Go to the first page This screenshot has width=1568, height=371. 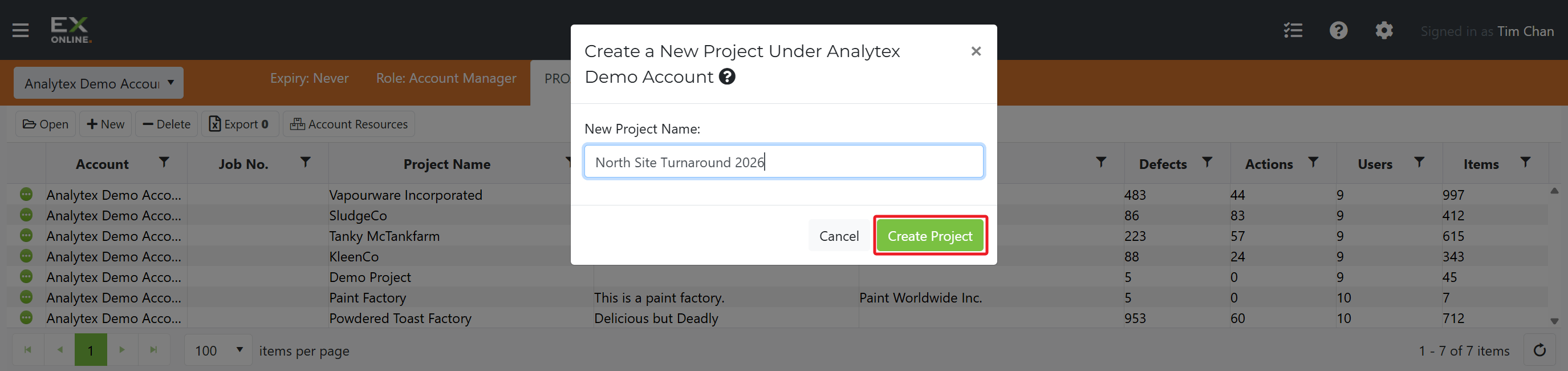click(x=28, y=350)
